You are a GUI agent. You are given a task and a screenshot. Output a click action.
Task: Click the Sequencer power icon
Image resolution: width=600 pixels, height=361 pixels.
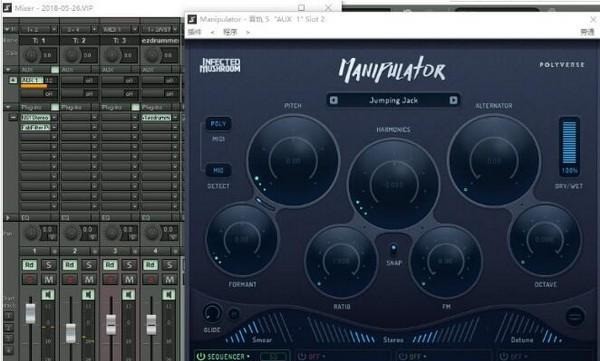(201, 356)
